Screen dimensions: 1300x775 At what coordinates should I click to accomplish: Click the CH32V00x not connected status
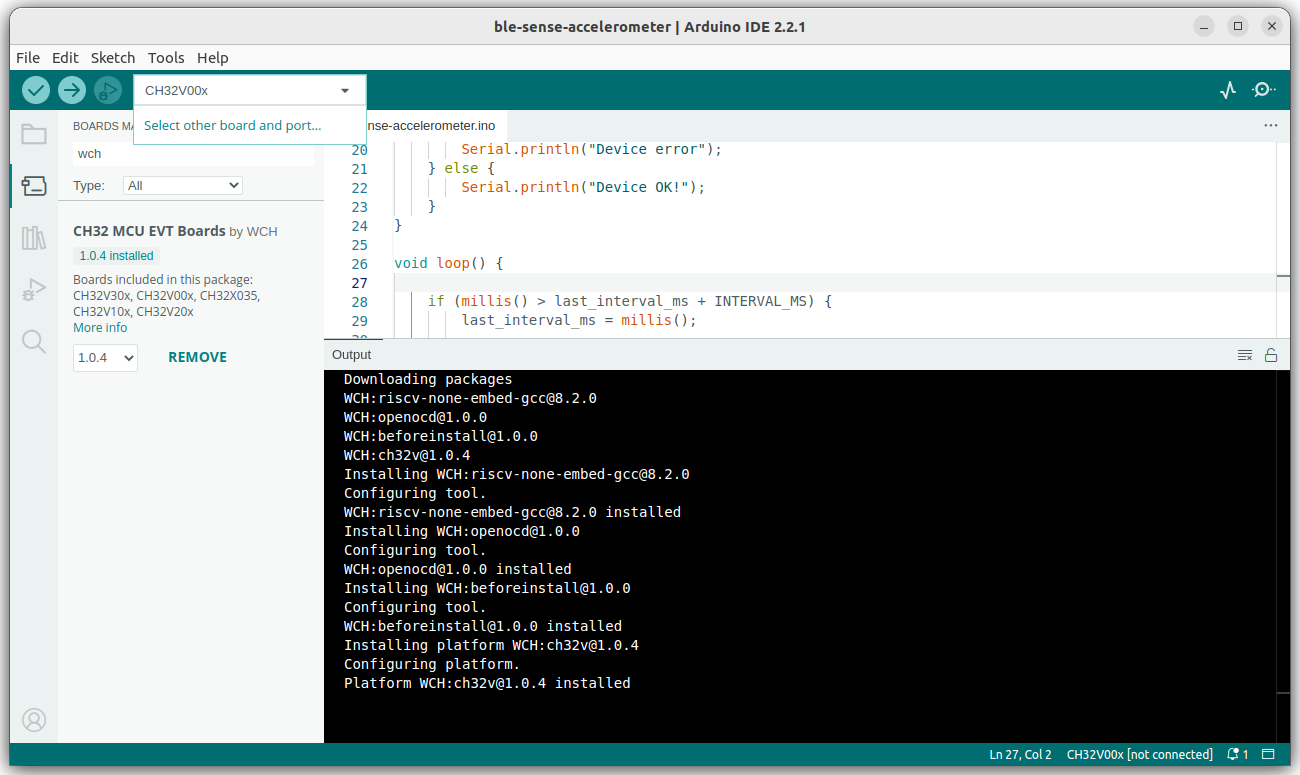(1140, 754)
